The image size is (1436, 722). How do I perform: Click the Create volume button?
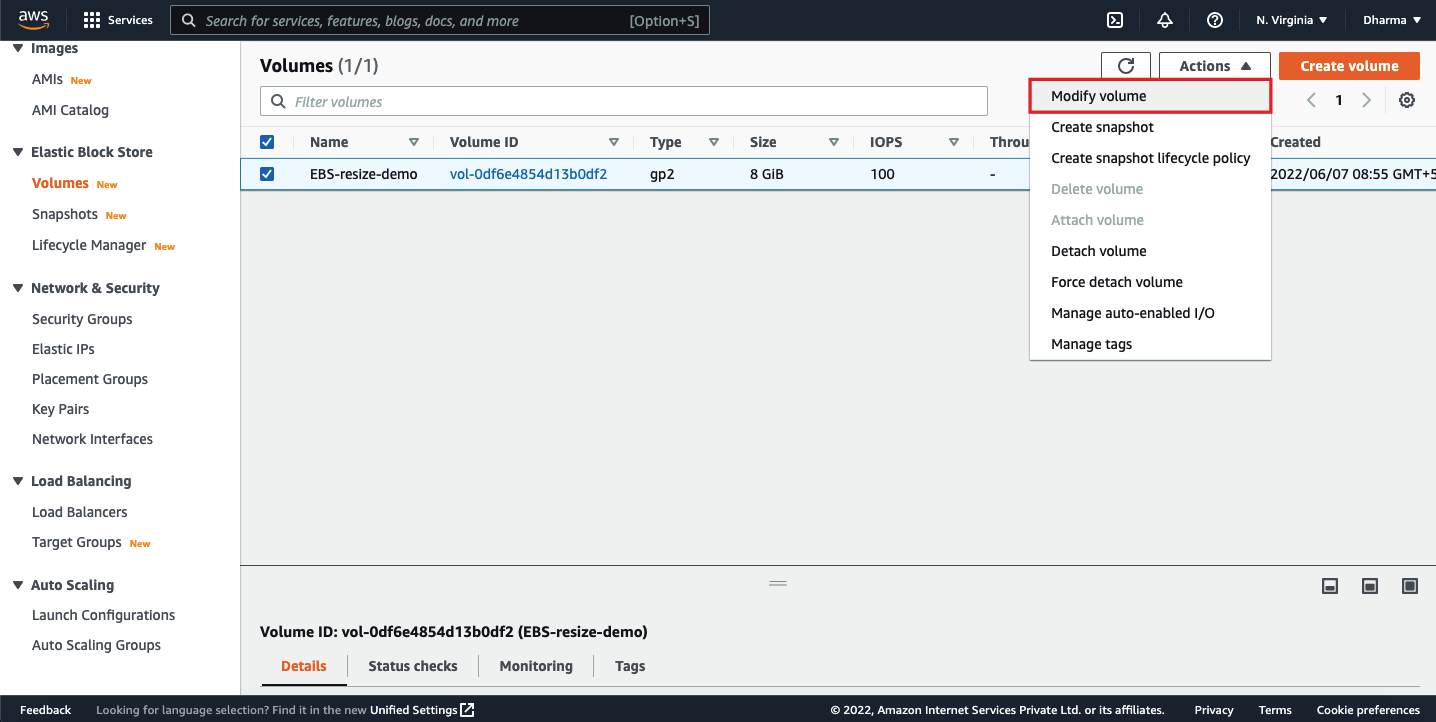tap(1348, 66)
